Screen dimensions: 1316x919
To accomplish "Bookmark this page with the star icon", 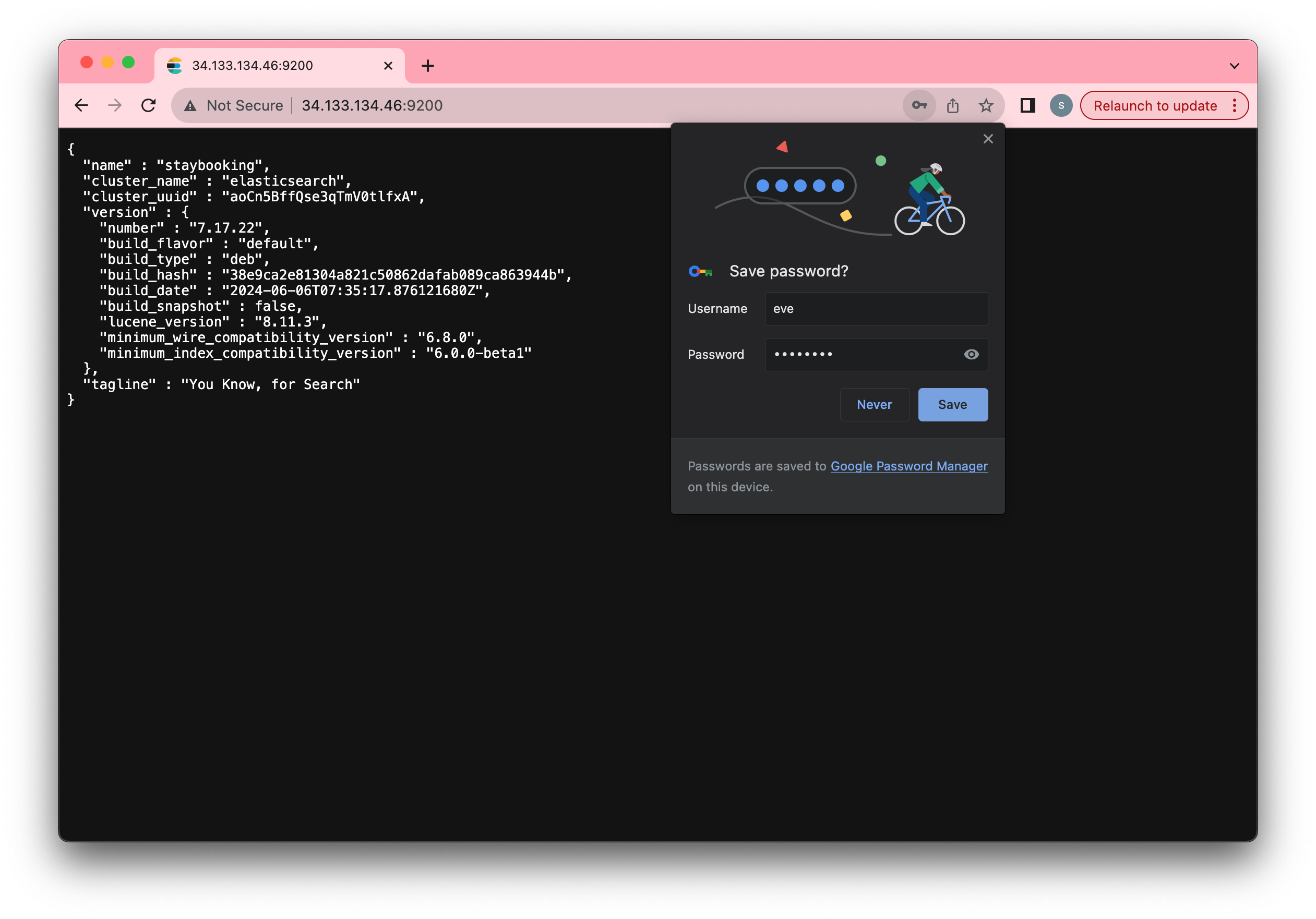I will point(986,105).
